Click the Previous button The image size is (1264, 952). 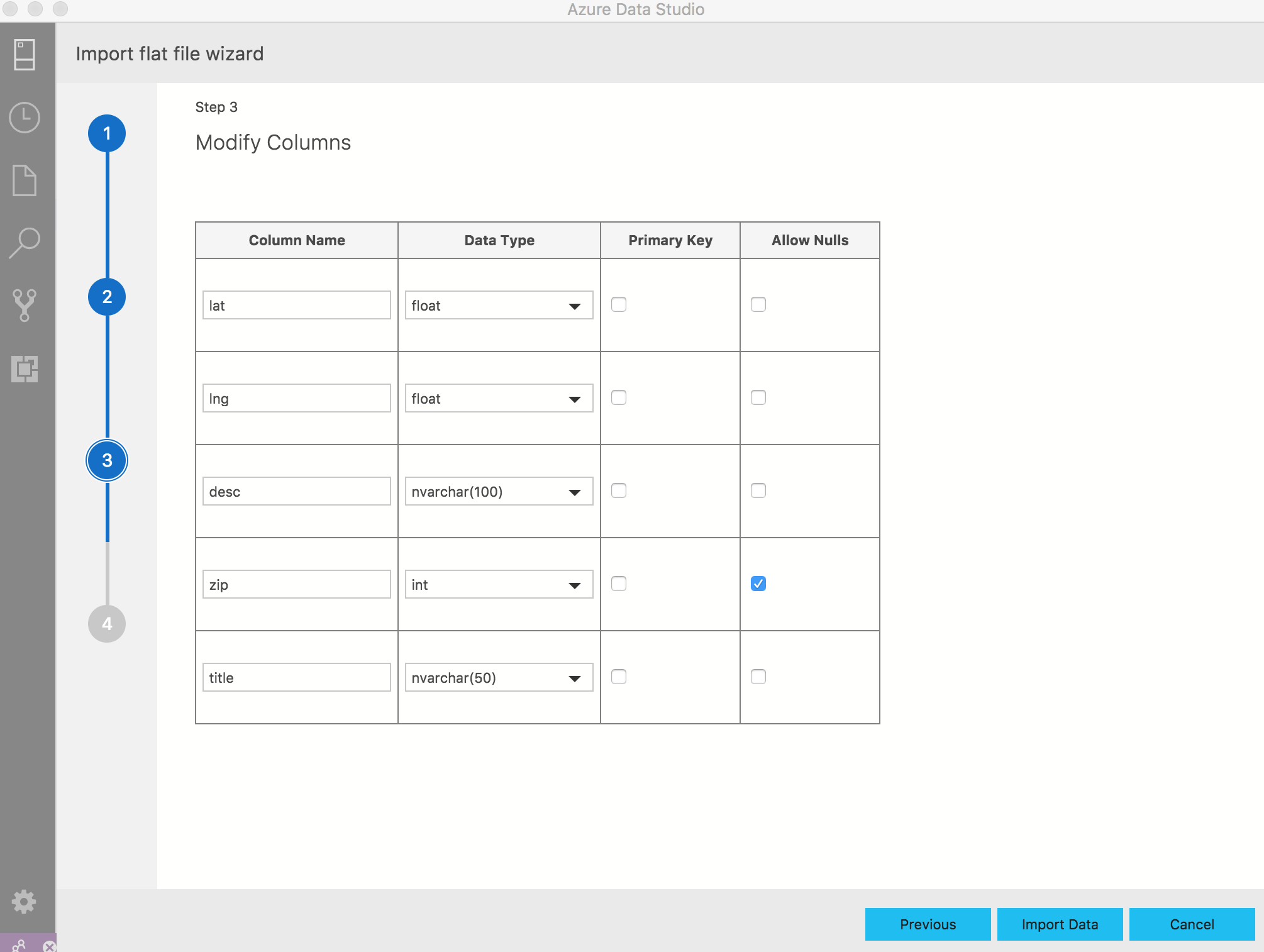pos(927,923)
